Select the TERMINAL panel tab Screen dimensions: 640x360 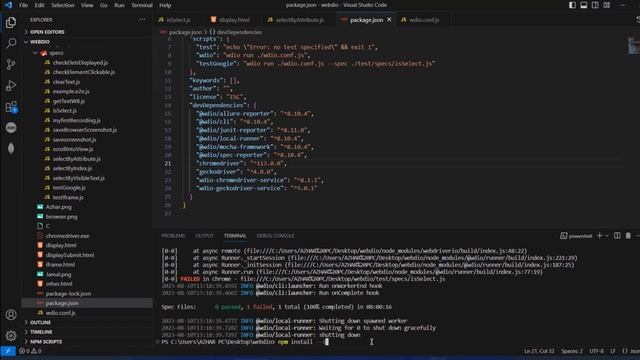click(235, 236)
